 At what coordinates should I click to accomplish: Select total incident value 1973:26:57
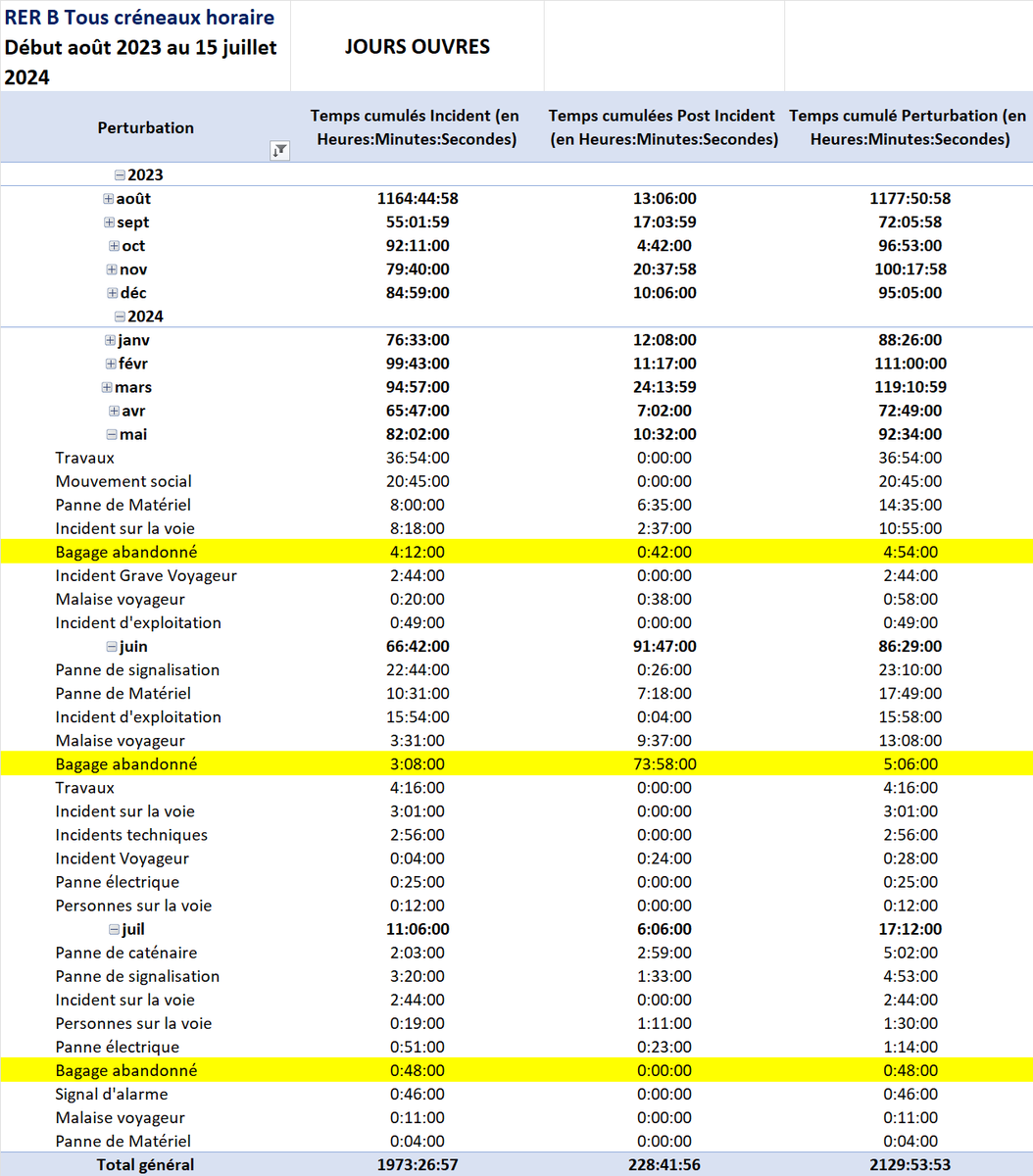tap(418, 1165)
